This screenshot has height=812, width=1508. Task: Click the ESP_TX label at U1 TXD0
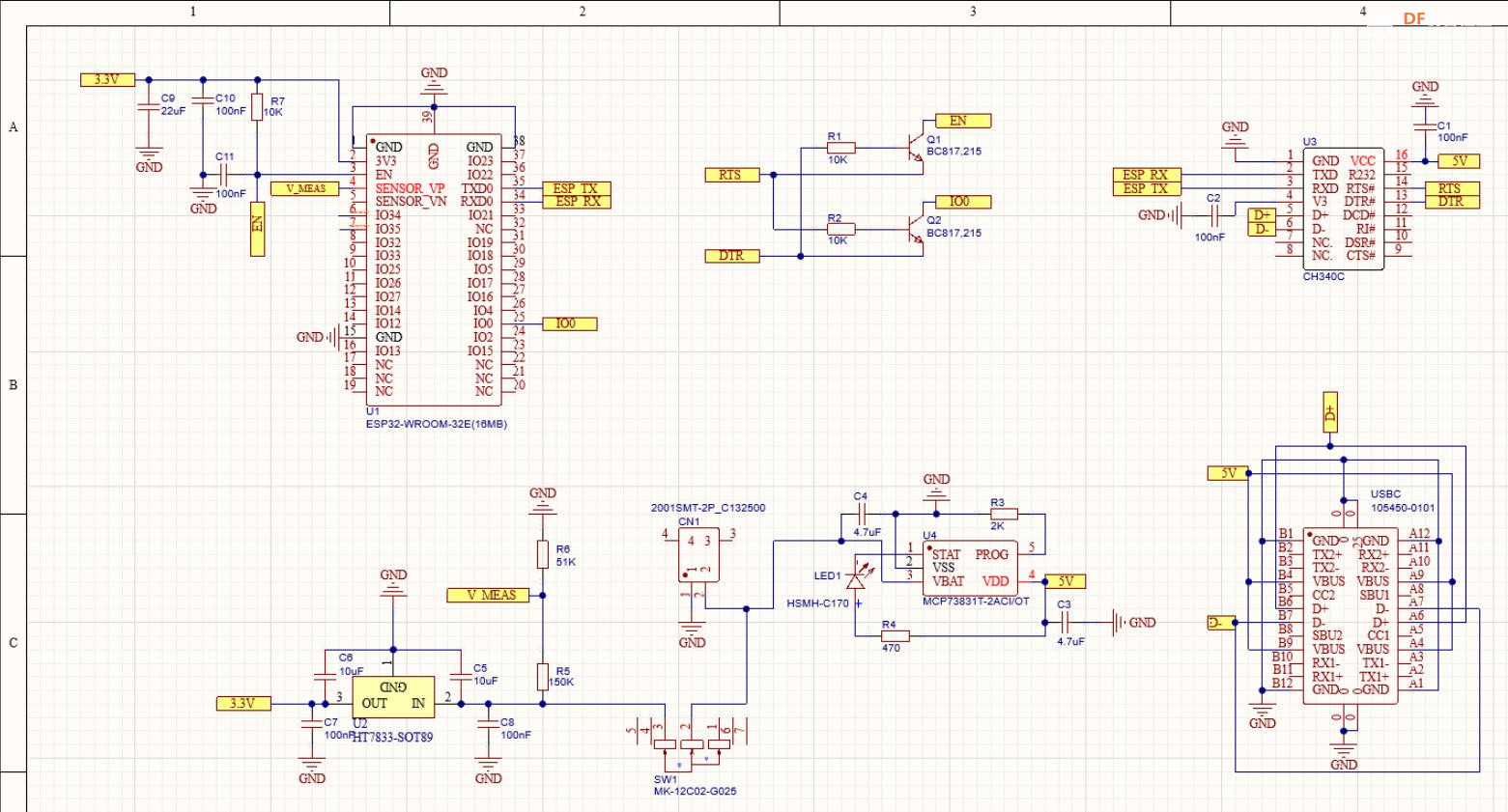577,188
